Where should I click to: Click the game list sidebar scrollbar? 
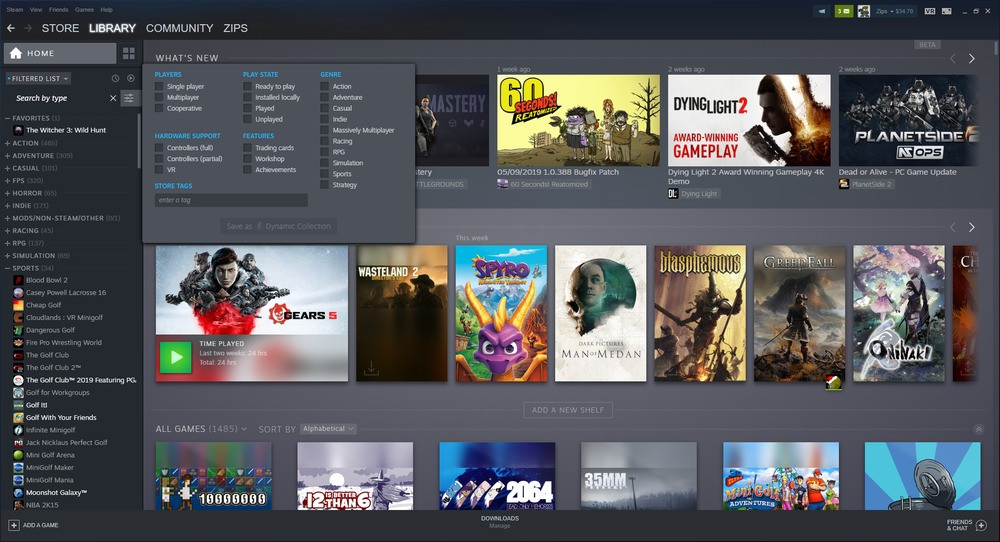(x=139, y=142)
